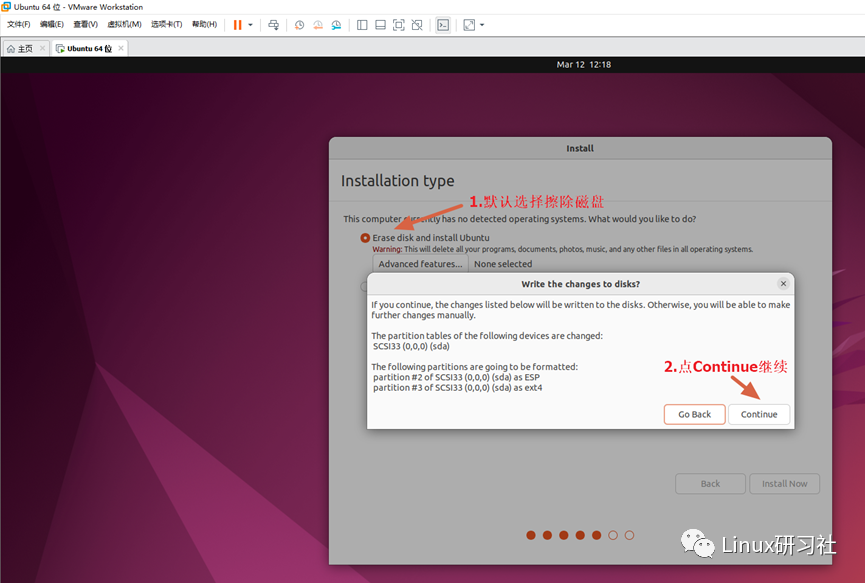Open the snapshot manager icon
This screenshot has height=583, width=865.
click(336, 25)
